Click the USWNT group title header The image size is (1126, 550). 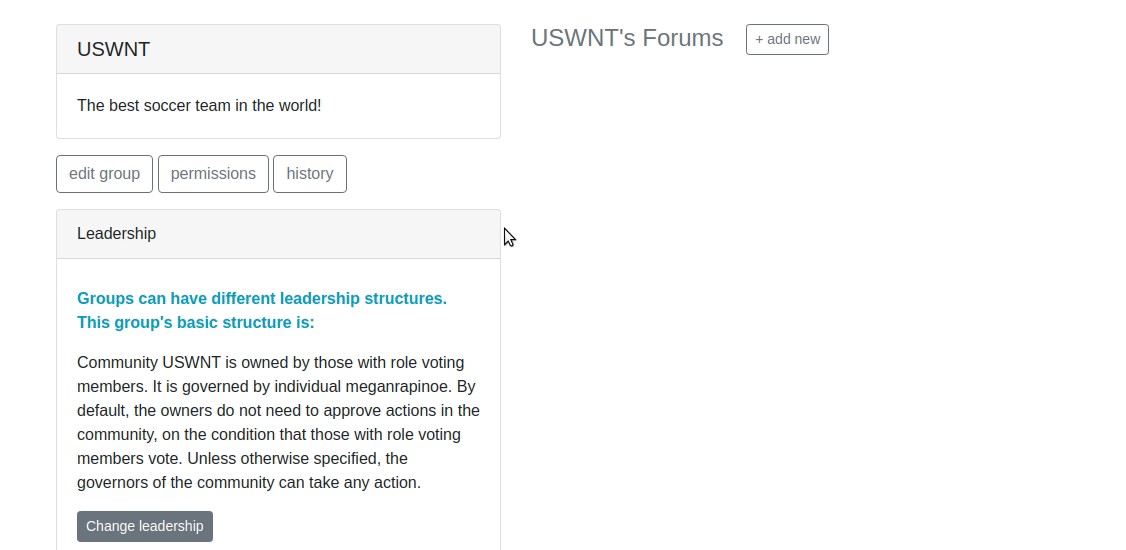[114, 50]
